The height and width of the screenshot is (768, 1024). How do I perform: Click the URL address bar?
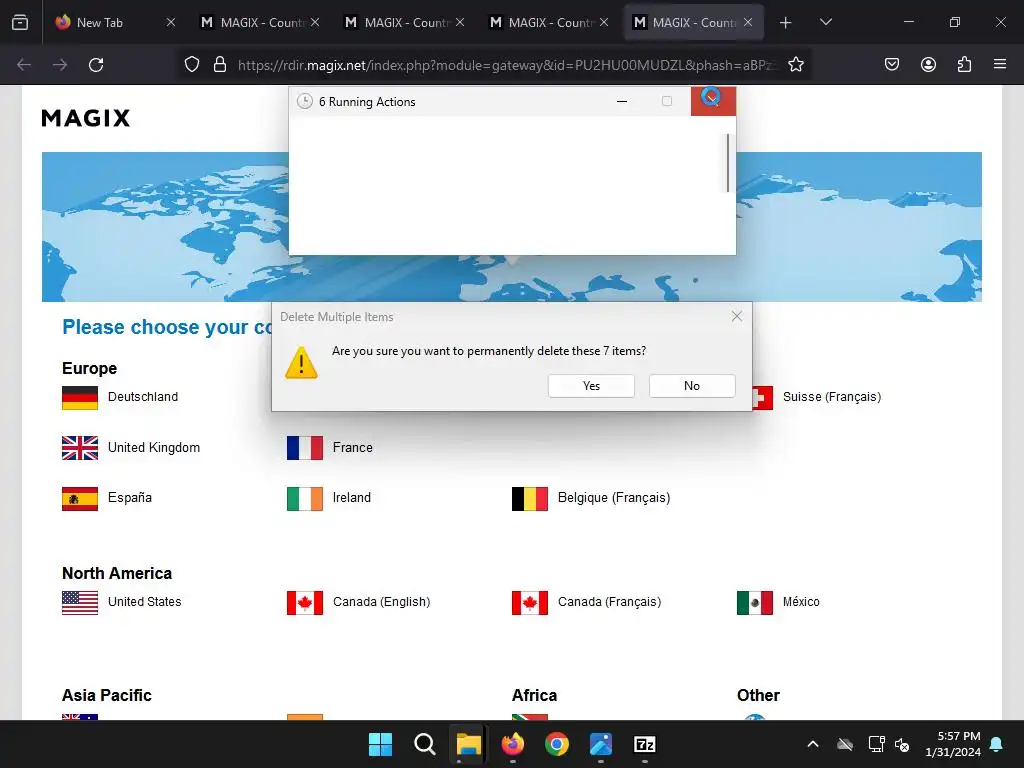506,65
